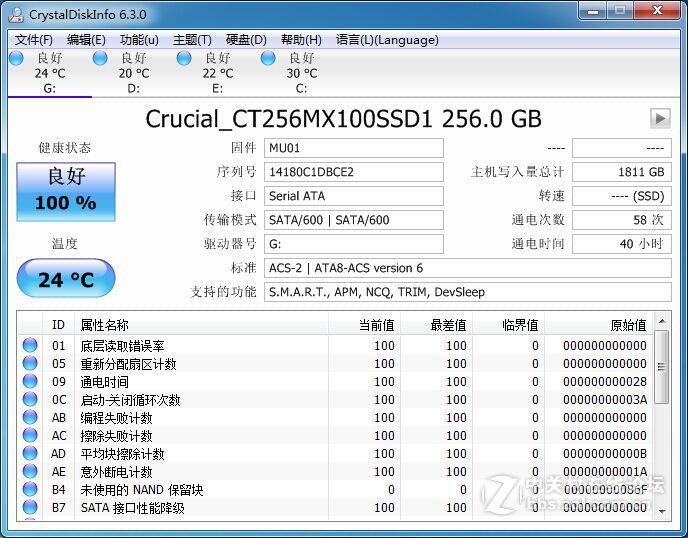
Task: Click the power on hours field 40 小时
Action: (x=622, y=244)
